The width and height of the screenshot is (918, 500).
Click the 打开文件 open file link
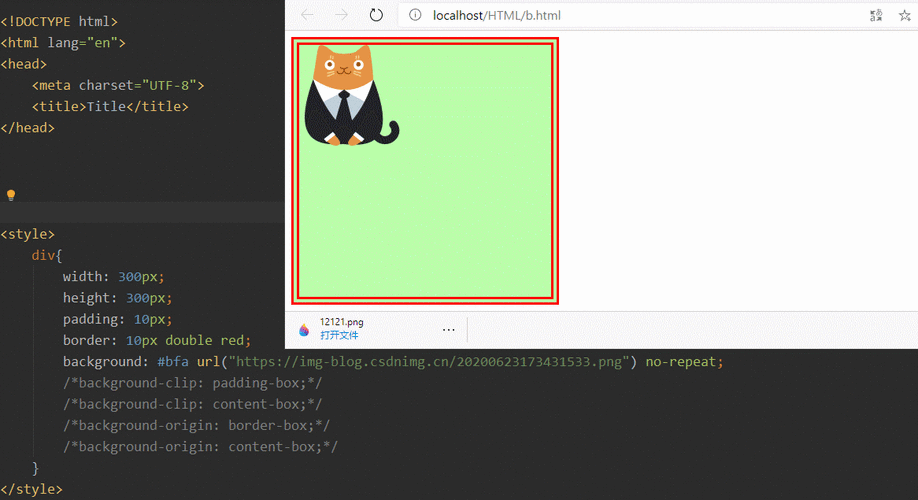(338, 336)
